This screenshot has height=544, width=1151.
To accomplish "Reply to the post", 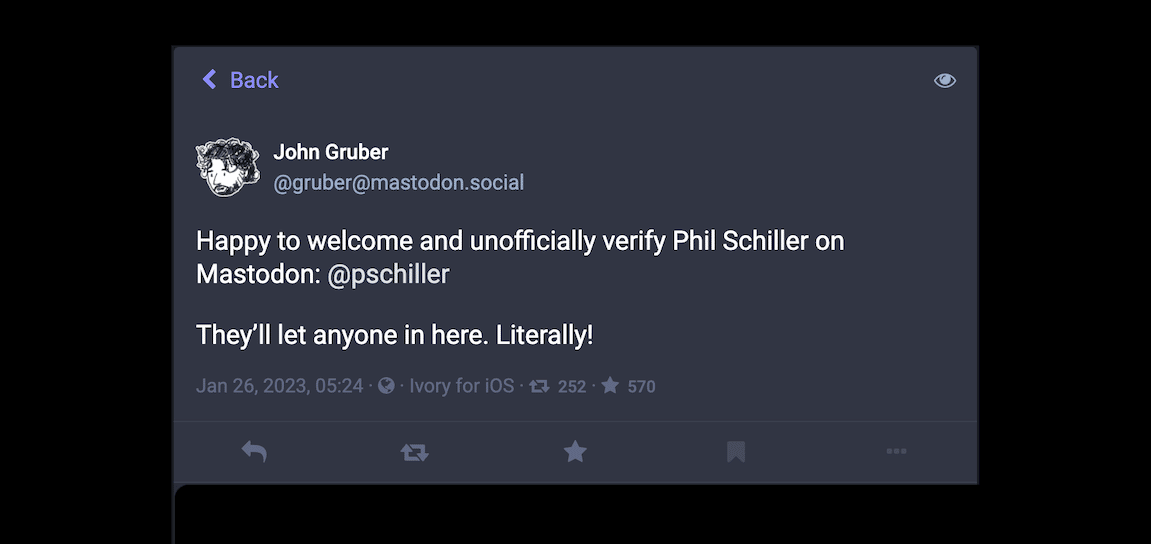I will coord(254,452).
